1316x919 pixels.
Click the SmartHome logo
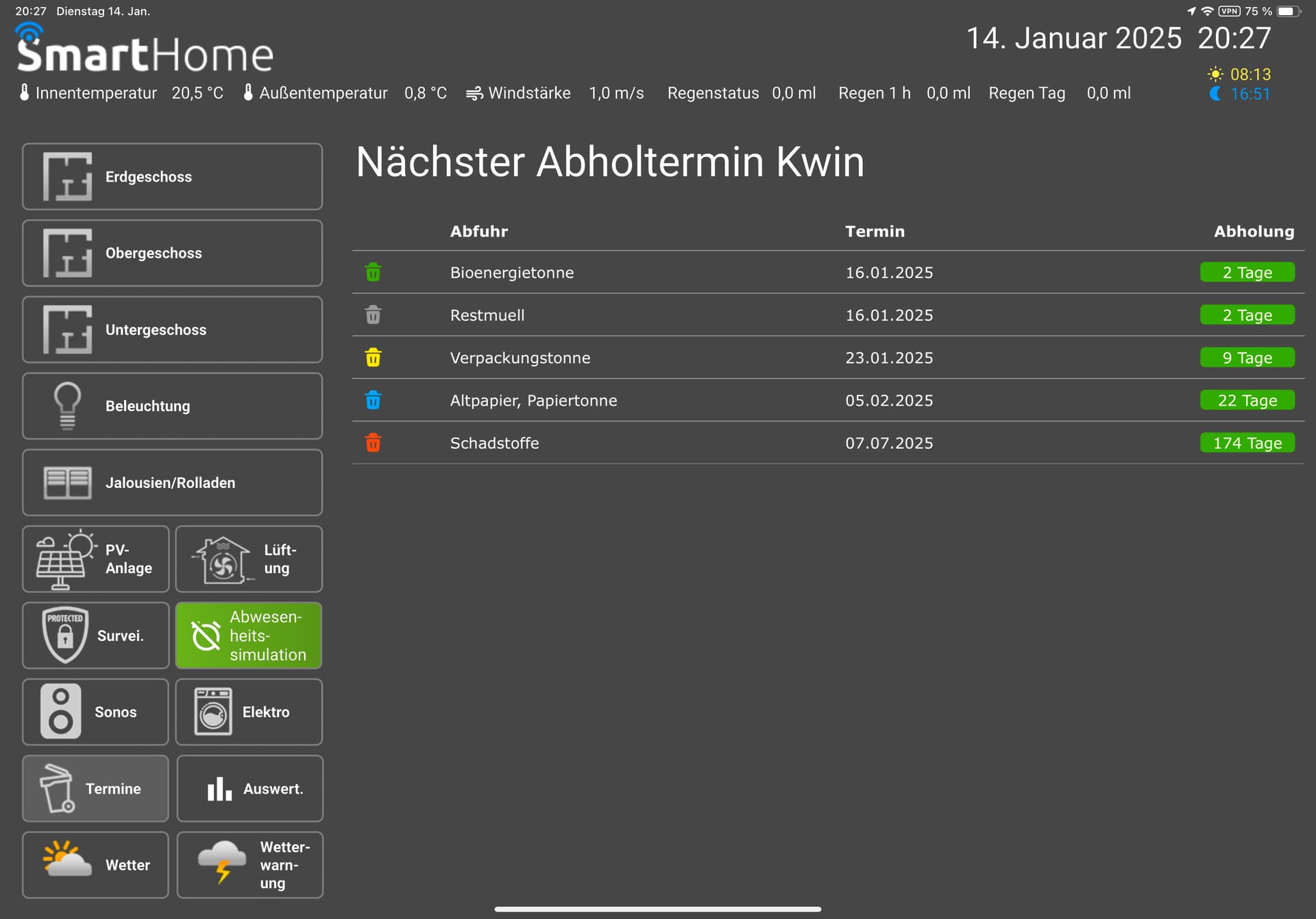click(x=145, y=48)
